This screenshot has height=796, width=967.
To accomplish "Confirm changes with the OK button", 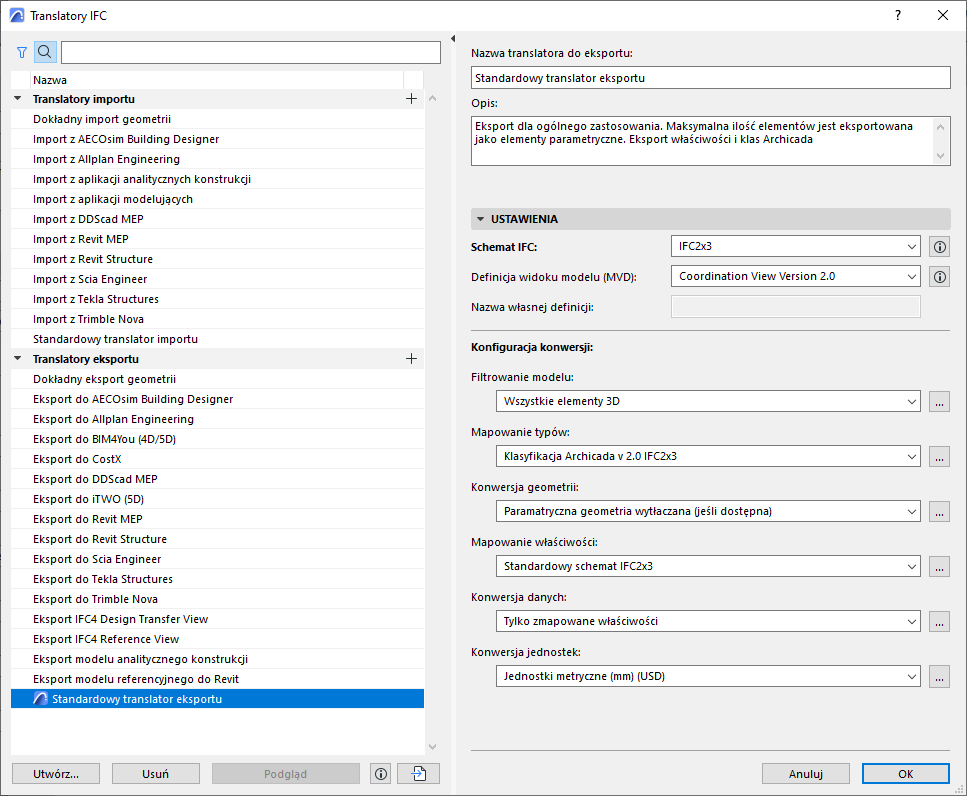I will (x=904, y=773).
